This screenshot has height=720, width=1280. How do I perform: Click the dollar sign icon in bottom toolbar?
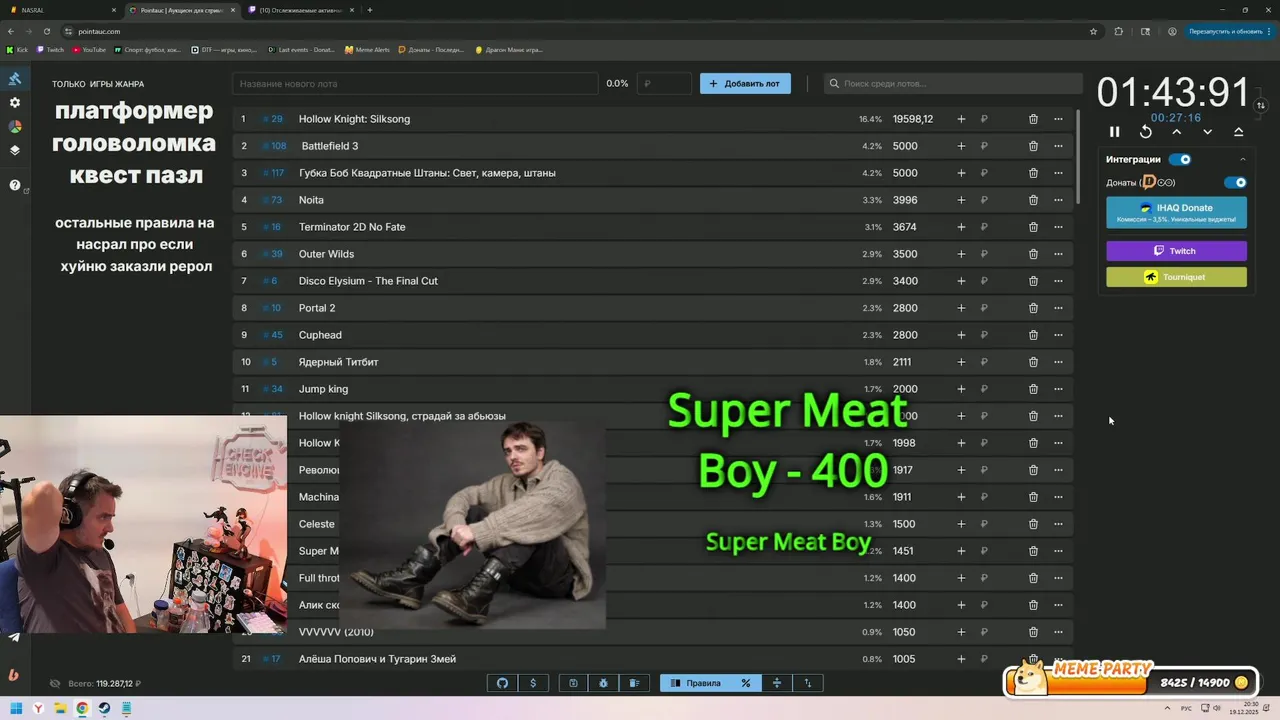[x=533, y=683]
